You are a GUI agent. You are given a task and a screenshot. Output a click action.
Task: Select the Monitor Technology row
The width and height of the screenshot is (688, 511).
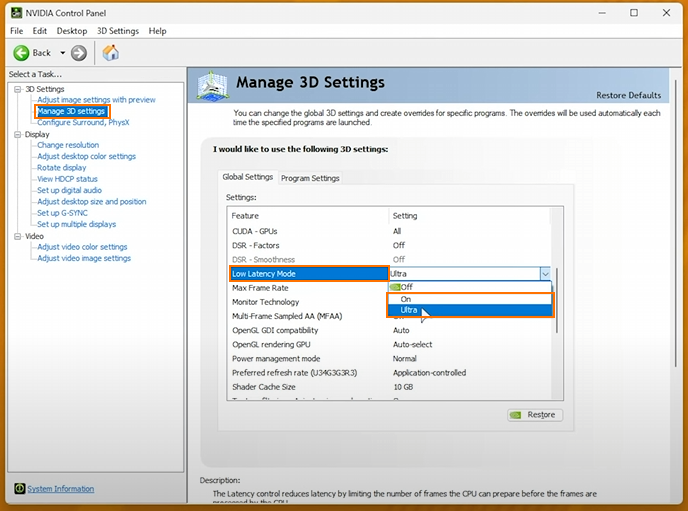pos(309,302)
